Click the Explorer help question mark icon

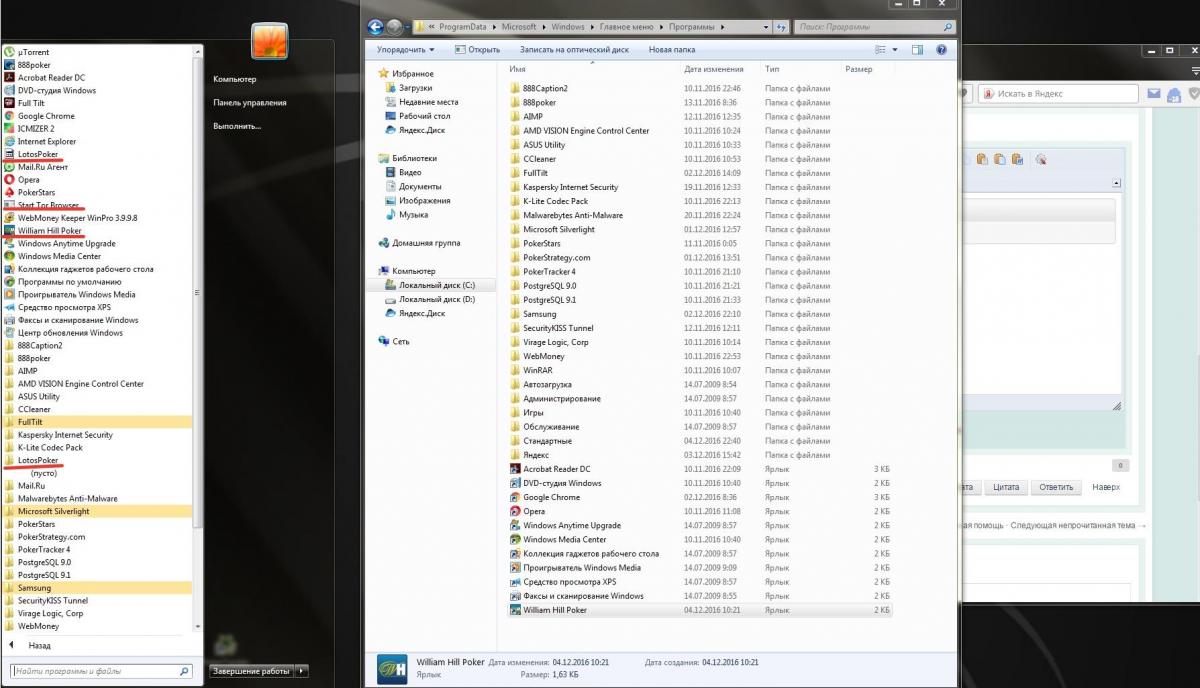click(941, 49)
